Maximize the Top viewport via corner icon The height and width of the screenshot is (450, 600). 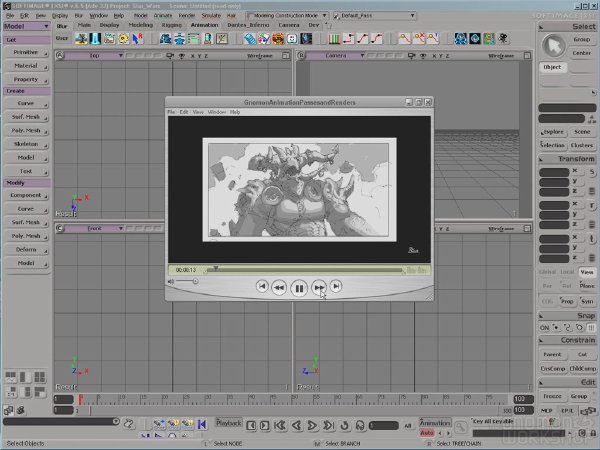point(285,56)
